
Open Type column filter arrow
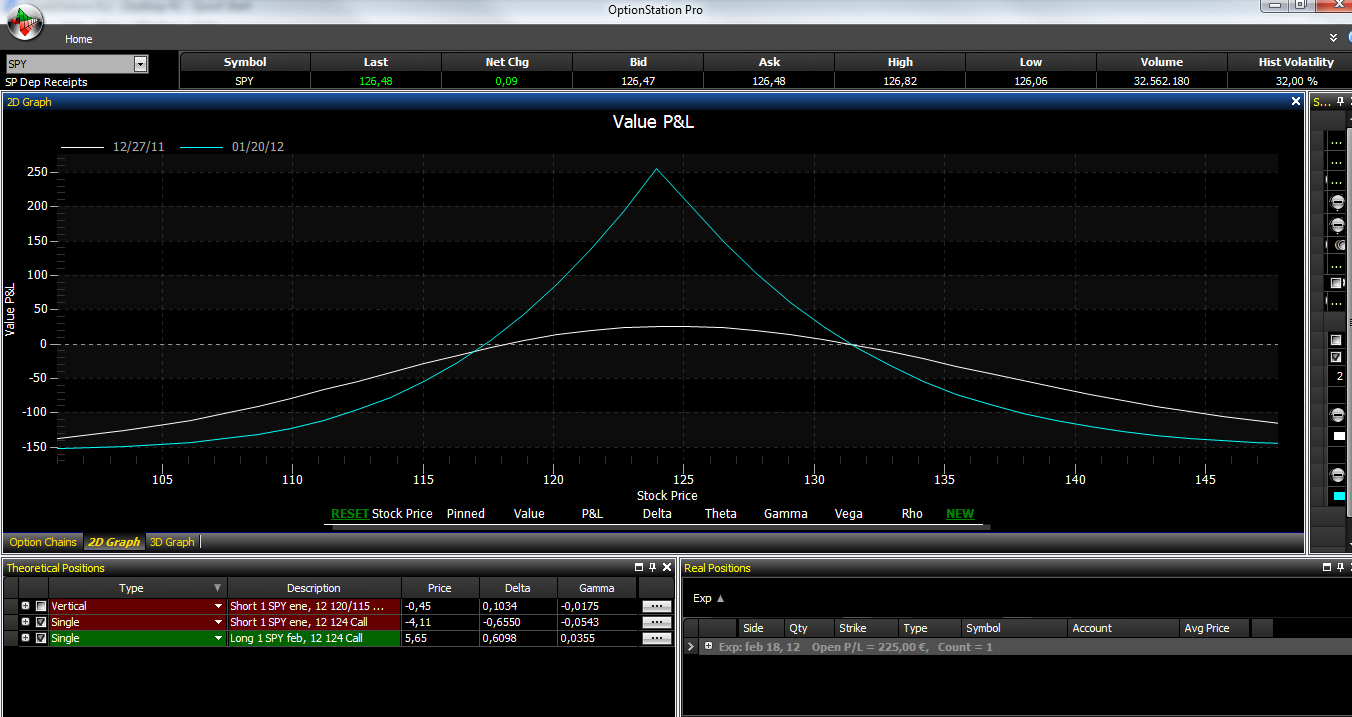pyautogui.click(x=218, y=588)
